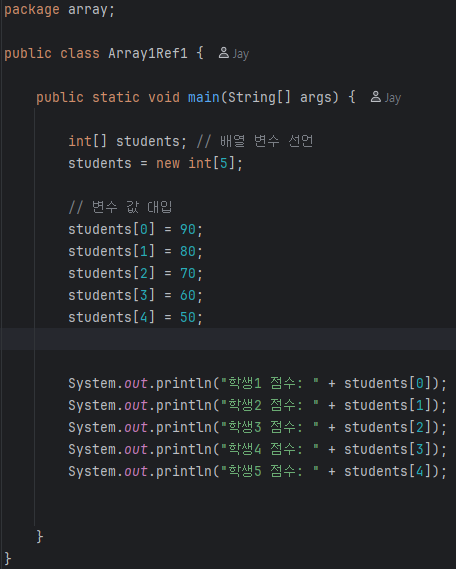Click the string "학생2 점수: " in println
Screen dimensions: 456x569
pyautogui.click(x=270, y=405)
